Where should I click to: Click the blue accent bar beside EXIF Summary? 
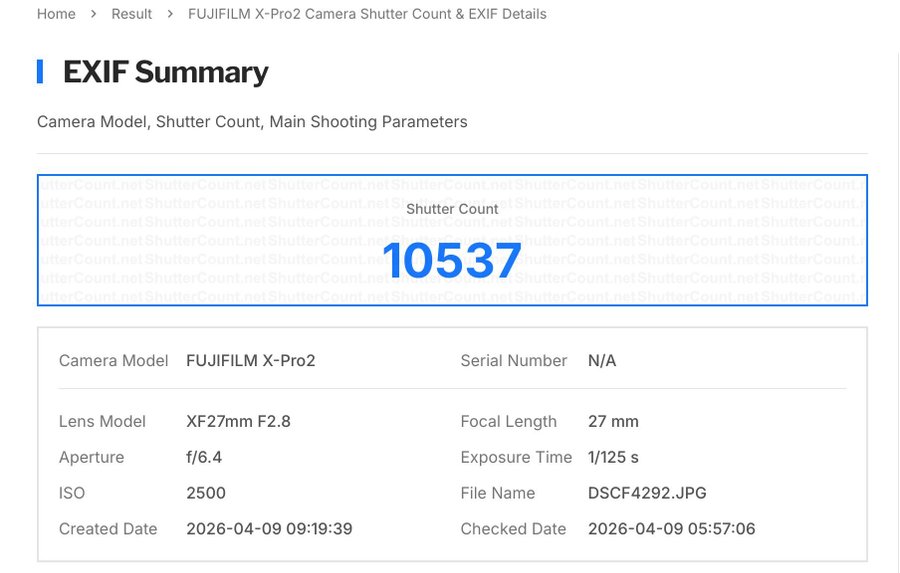[40, 72]
